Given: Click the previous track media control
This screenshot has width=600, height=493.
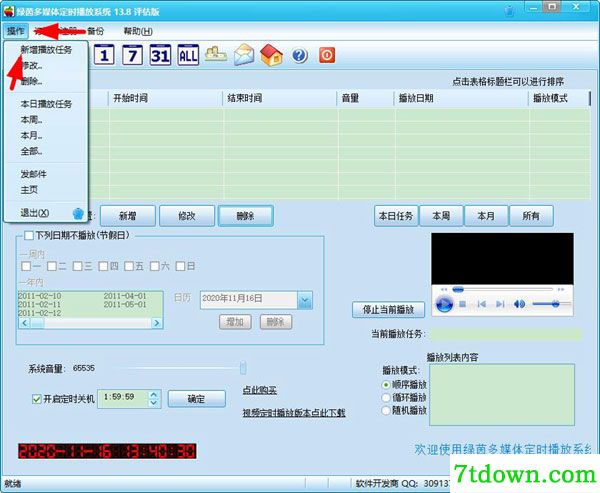Looking at the screenshot, I should click(481, 304).
